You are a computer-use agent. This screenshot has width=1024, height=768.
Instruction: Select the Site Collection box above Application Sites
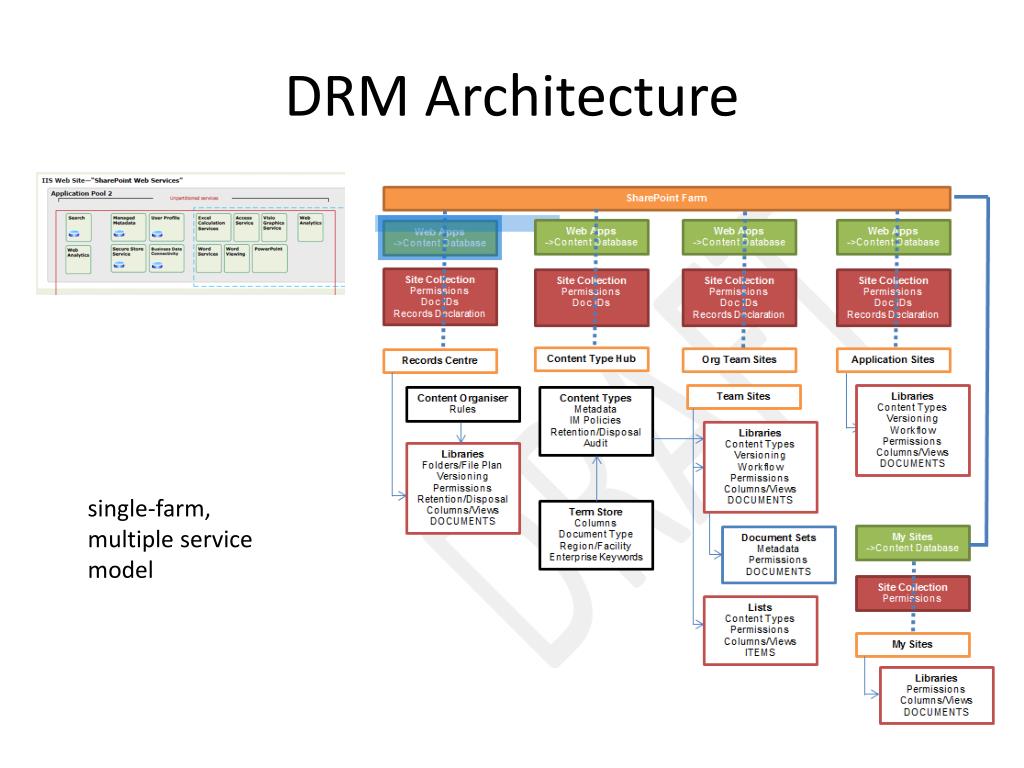coord(893,297)
